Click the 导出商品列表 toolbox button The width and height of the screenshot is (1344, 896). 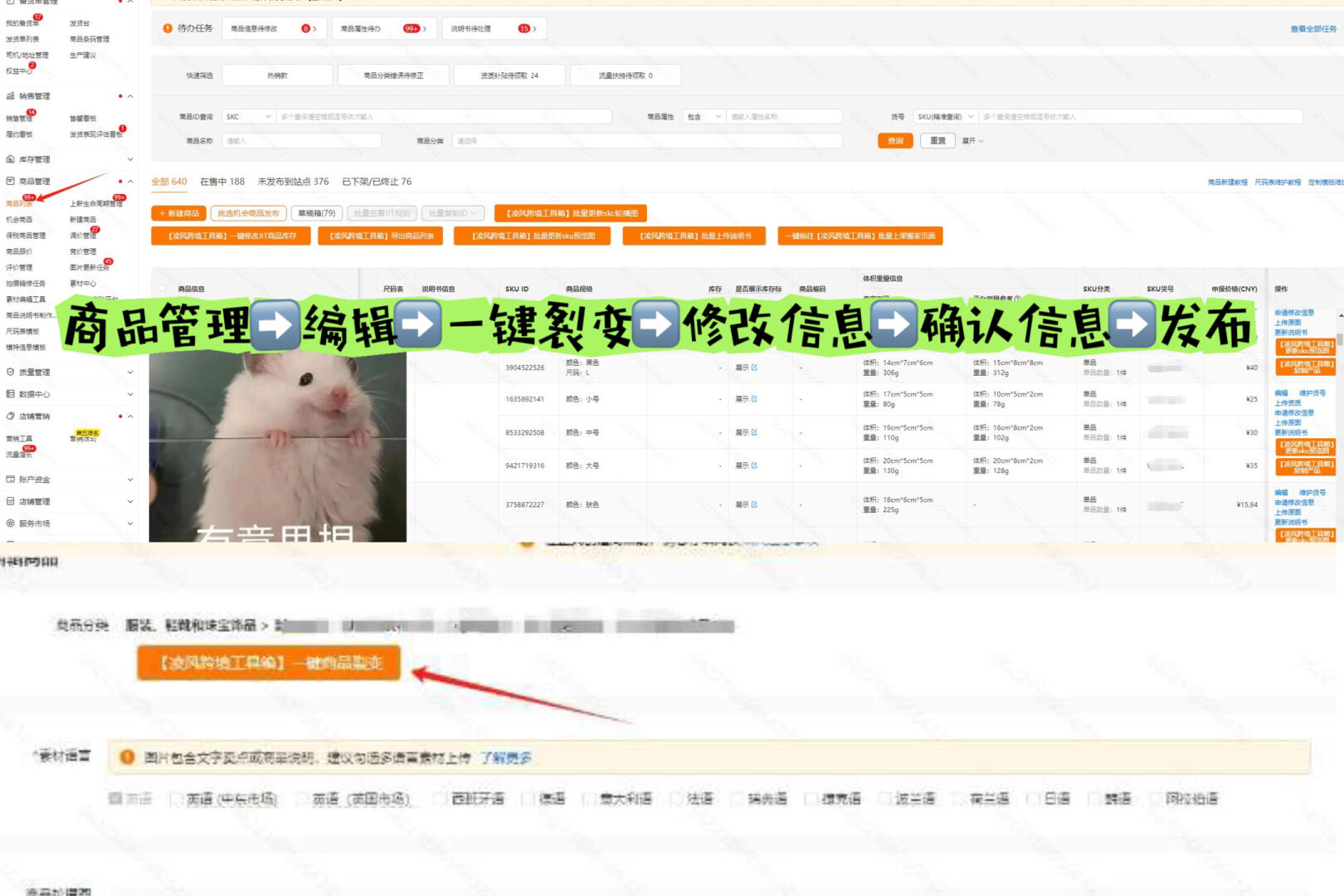[x=381, y=236]
